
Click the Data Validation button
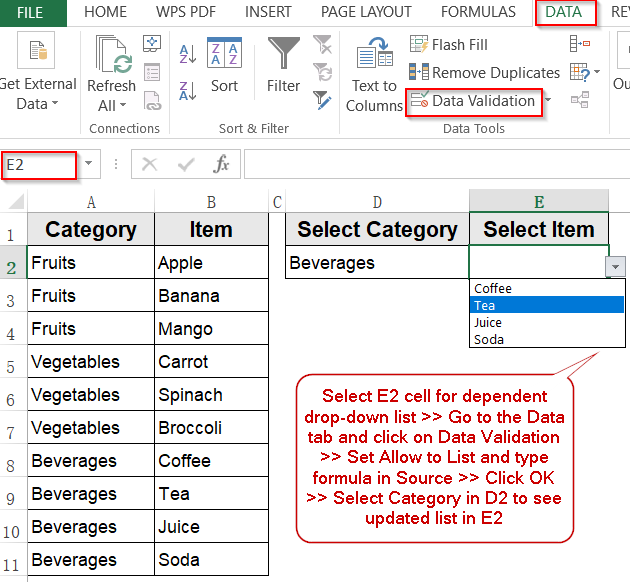(473, 102)
